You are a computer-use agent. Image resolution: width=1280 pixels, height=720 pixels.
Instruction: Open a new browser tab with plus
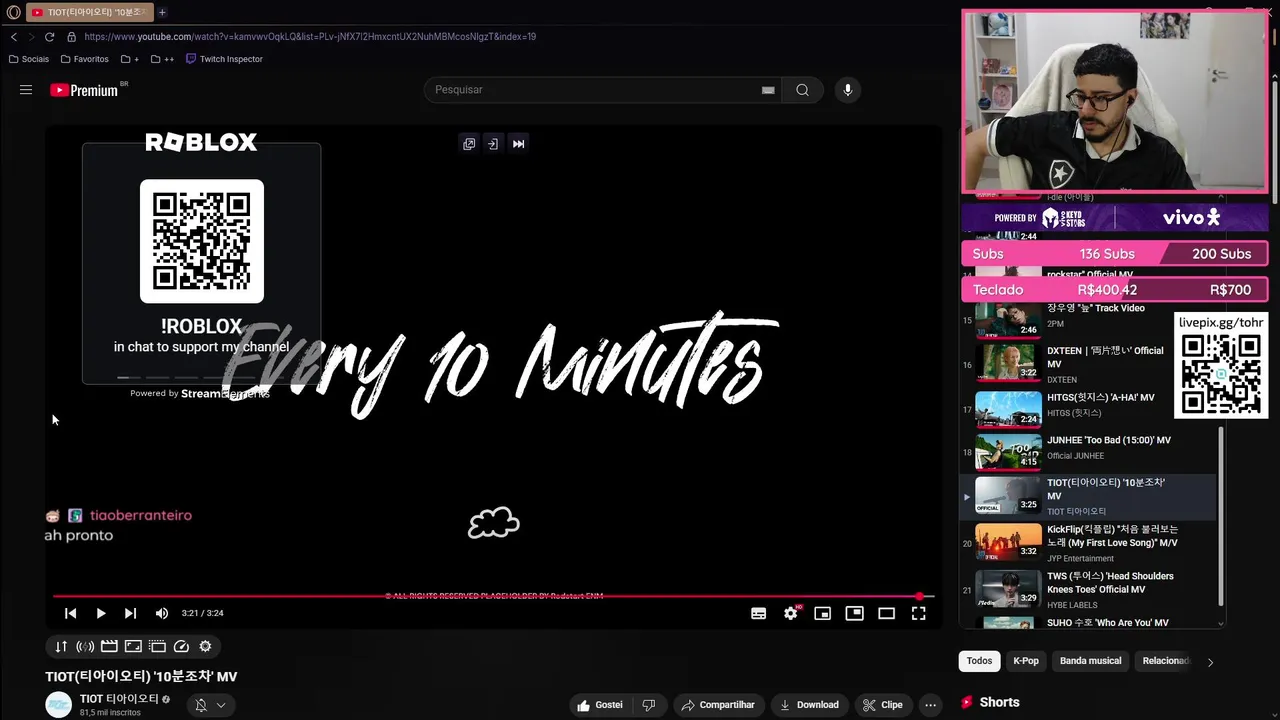162,13
